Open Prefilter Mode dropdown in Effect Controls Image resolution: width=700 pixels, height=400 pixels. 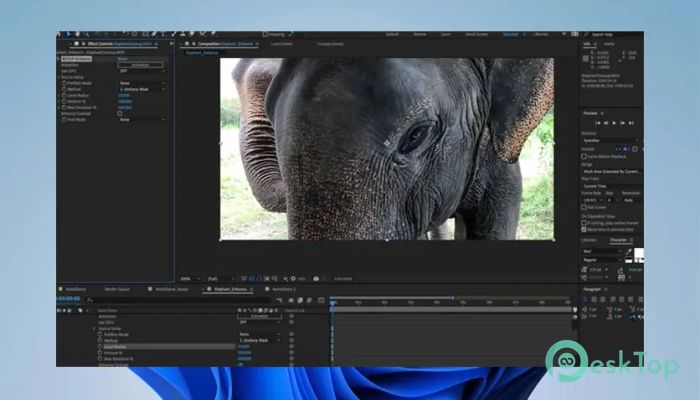coord(142,83)
